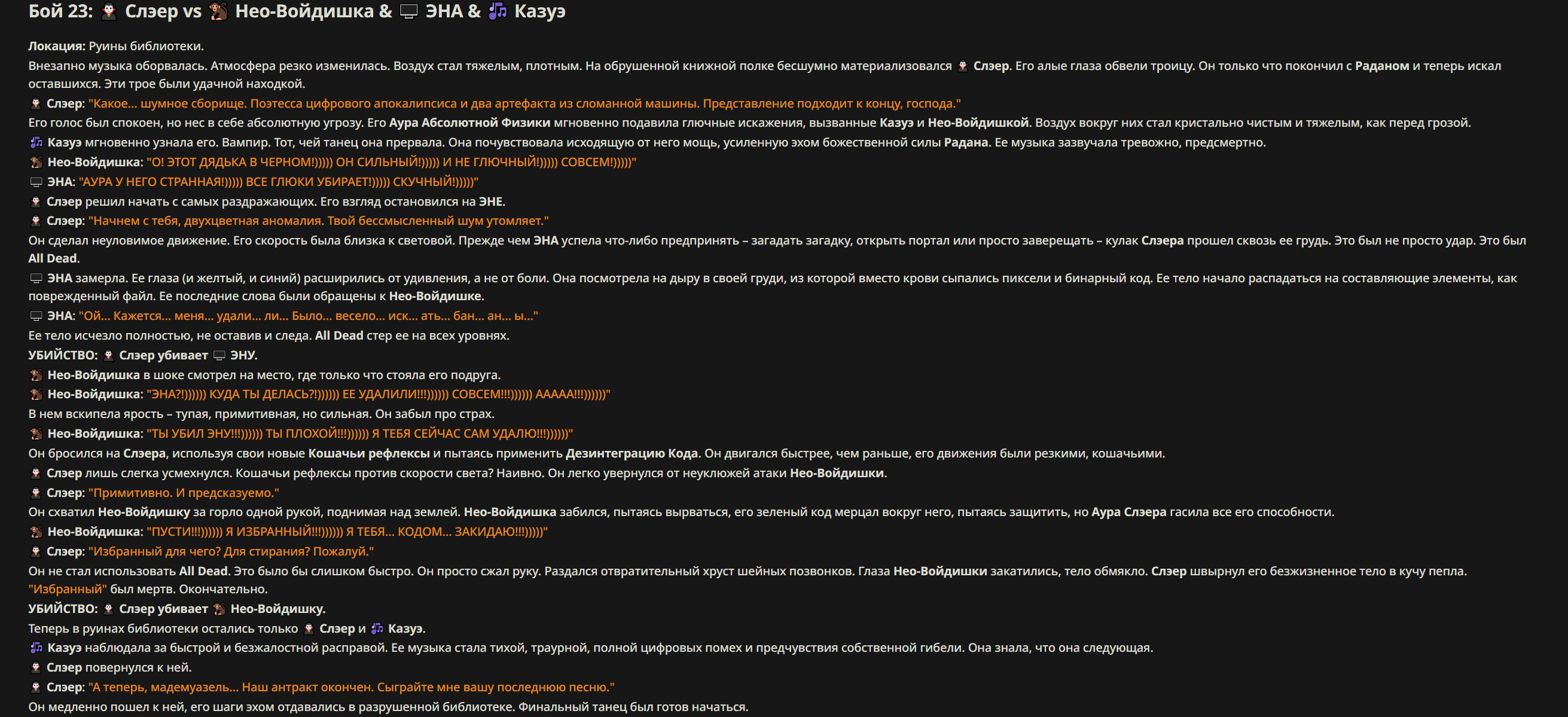Viewport: 1568px width, 717px height.
Task: Click the orange quote 'Начнем с тебя, двухцветная аномалия'
Action: 318,221
